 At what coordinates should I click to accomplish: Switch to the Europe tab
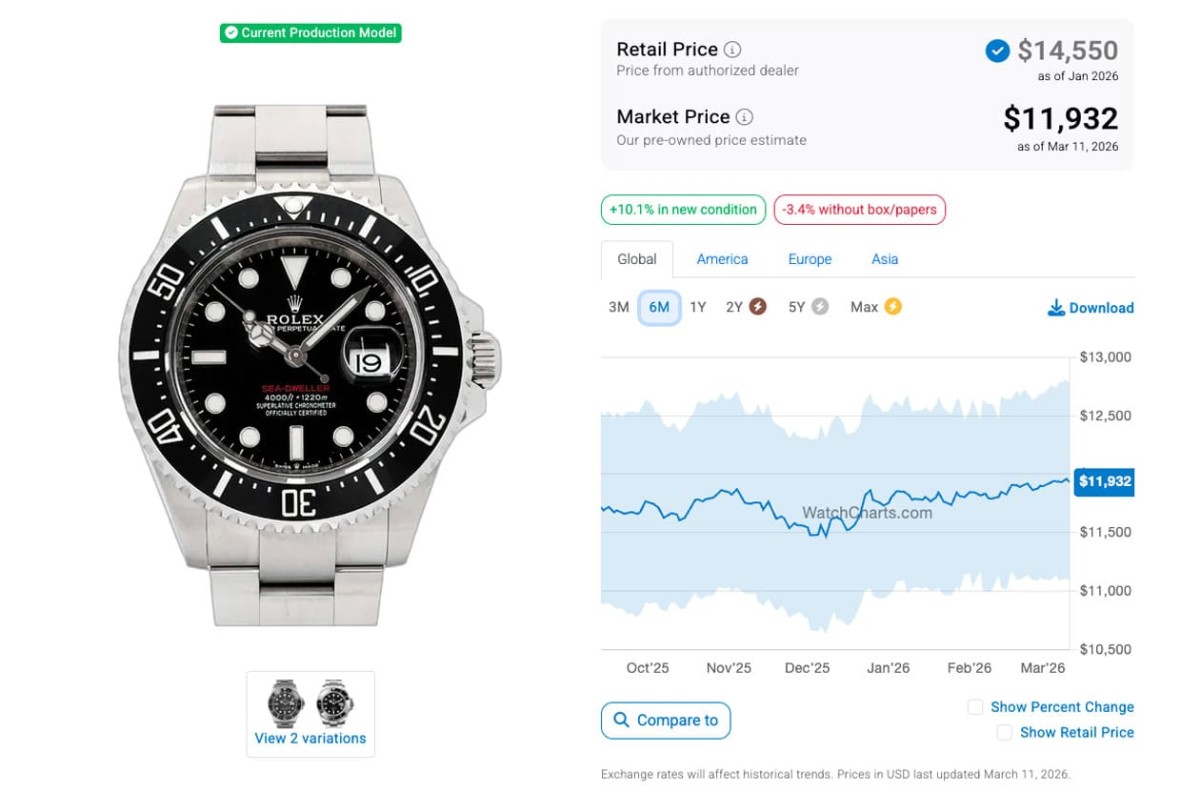[809, 259]
